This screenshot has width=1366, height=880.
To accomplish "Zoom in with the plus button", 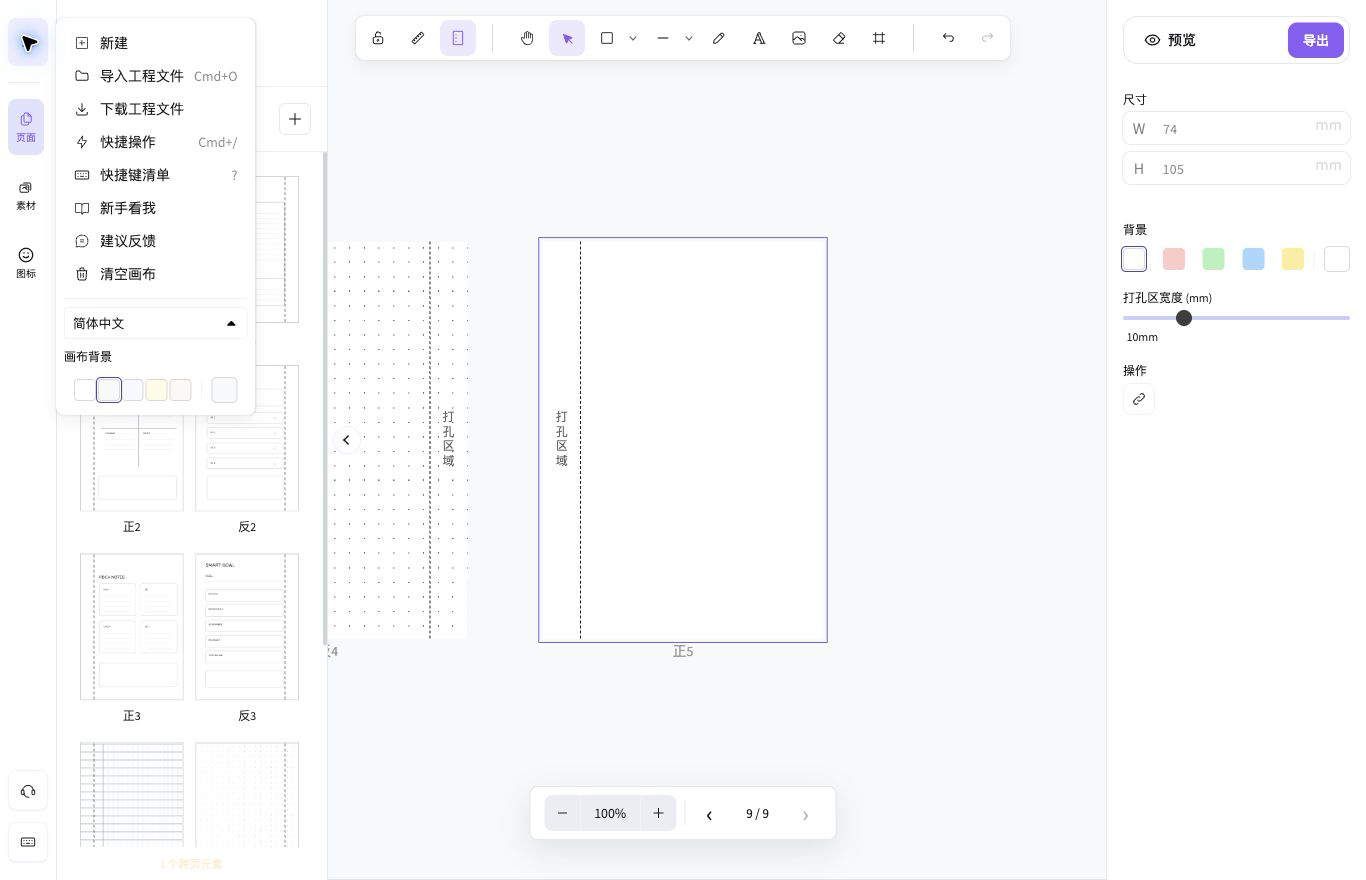I will coord(658,813).
